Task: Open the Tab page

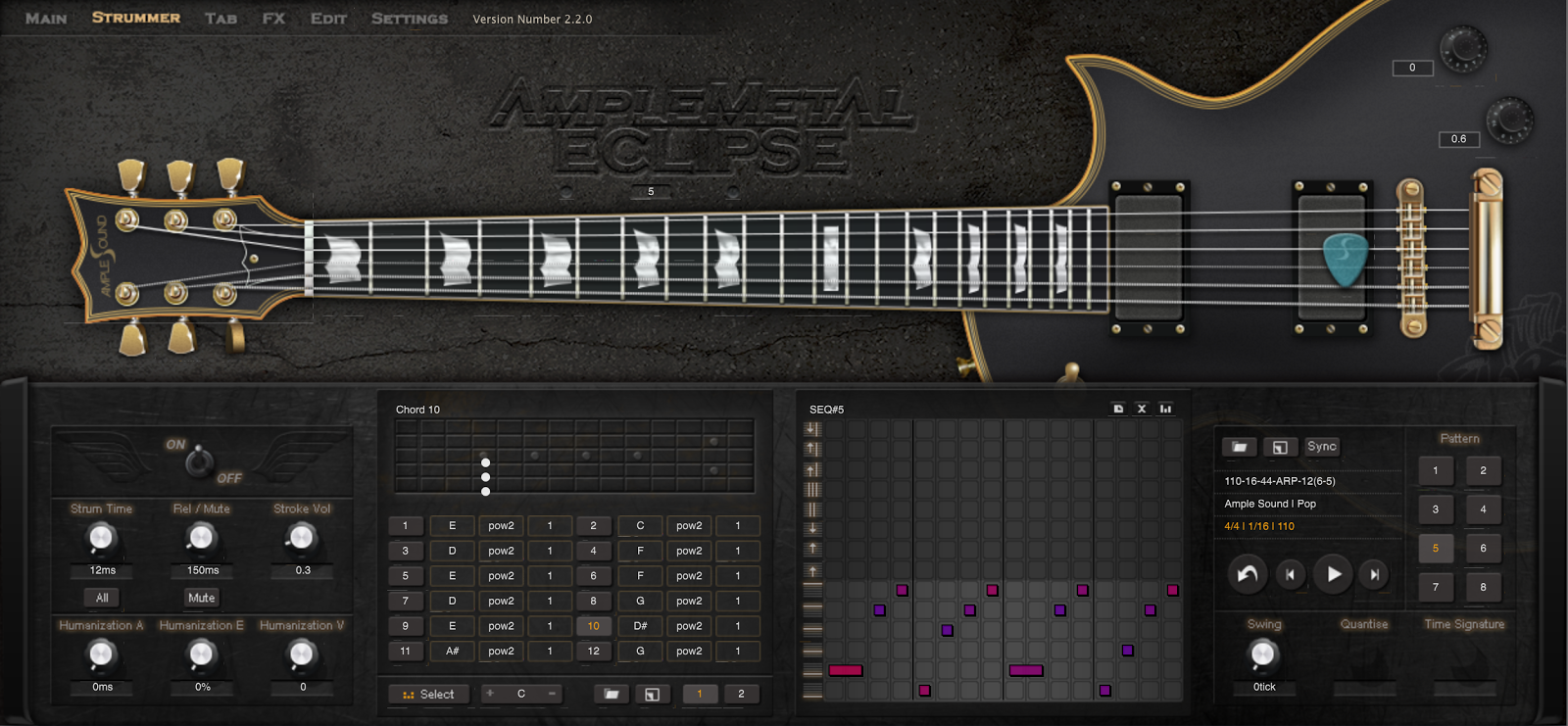Action: (x=220, y=19)
